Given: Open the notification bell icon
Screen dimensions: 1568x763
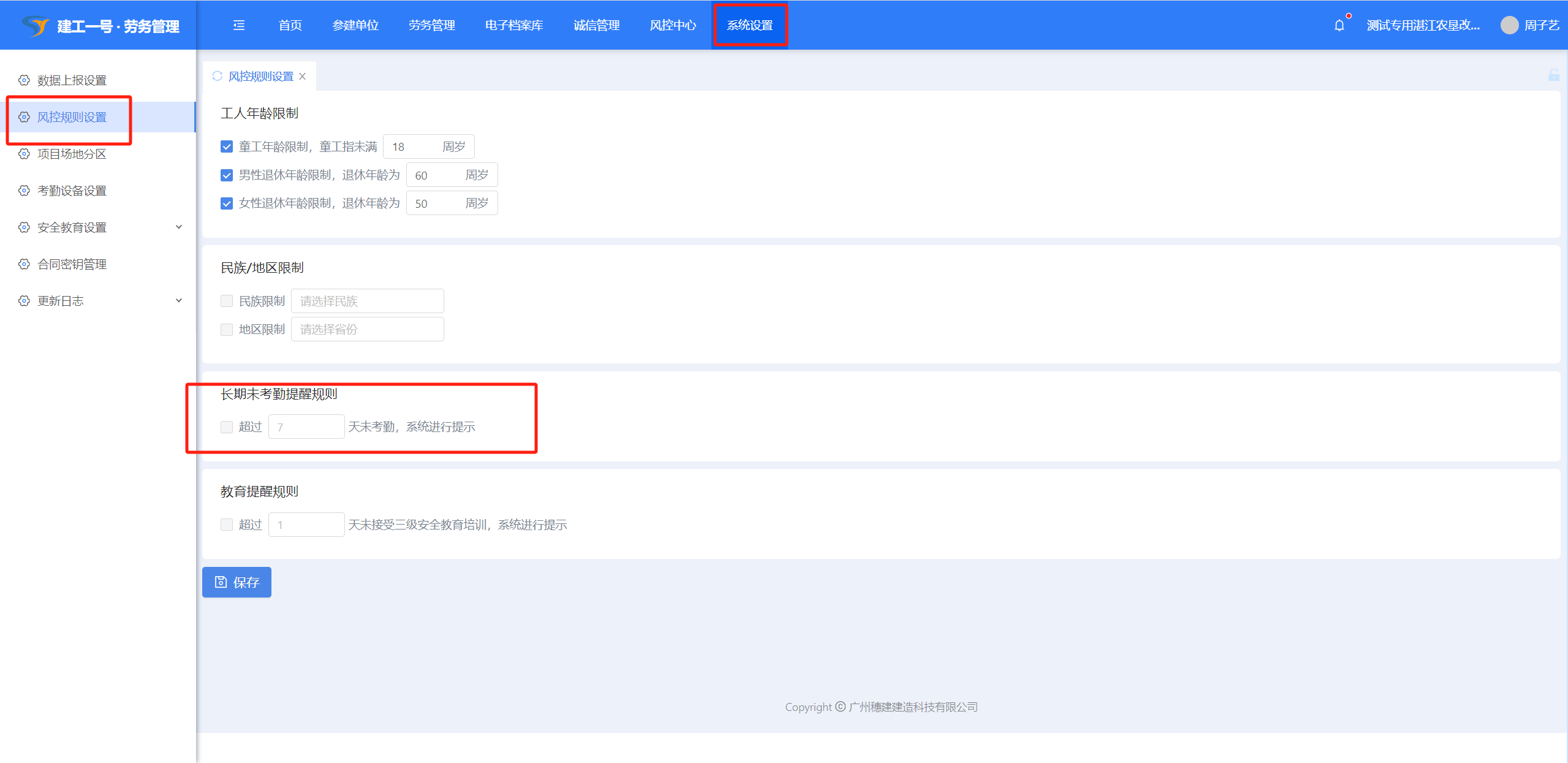Looking at the screenshot, I should click(1339, 25).
